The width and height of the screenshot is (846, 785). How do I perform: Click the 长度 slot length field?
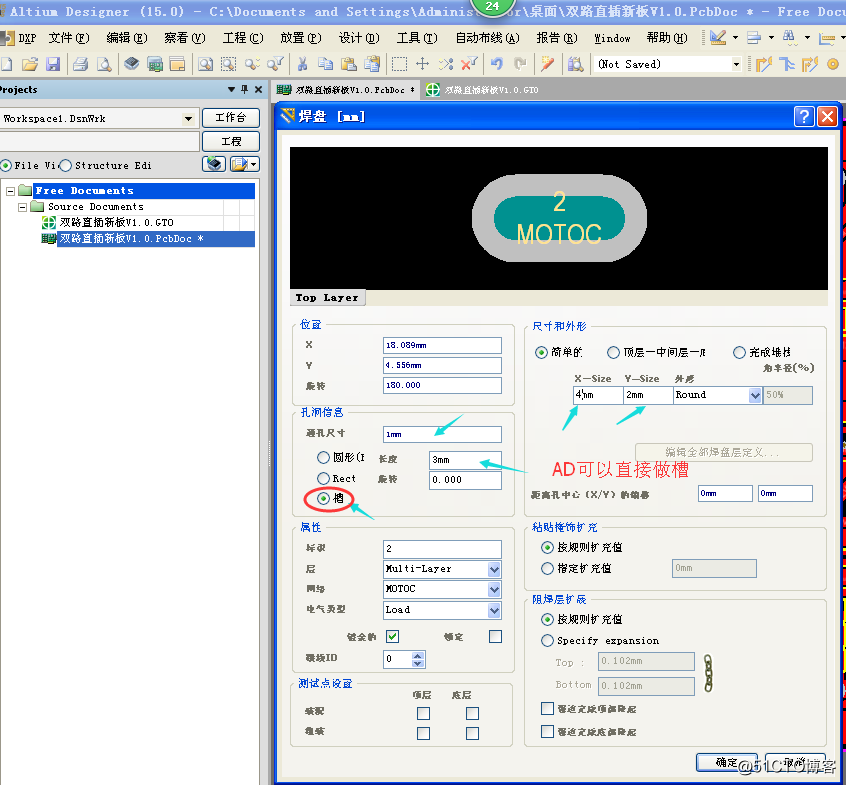click(465, 460)
